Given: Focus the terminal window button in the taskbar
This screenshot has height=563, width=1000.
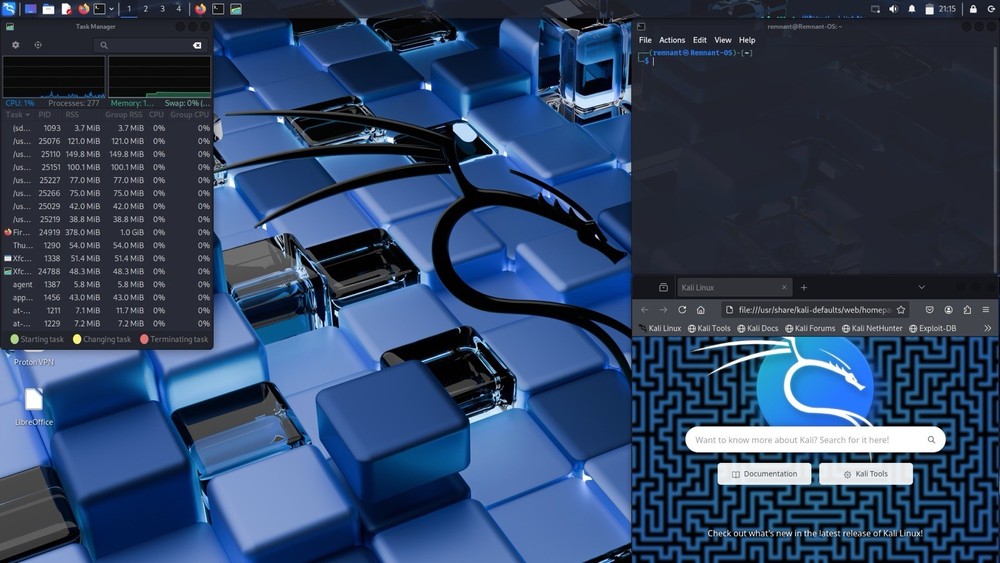Looking at the screenshot, I should 218,9.
